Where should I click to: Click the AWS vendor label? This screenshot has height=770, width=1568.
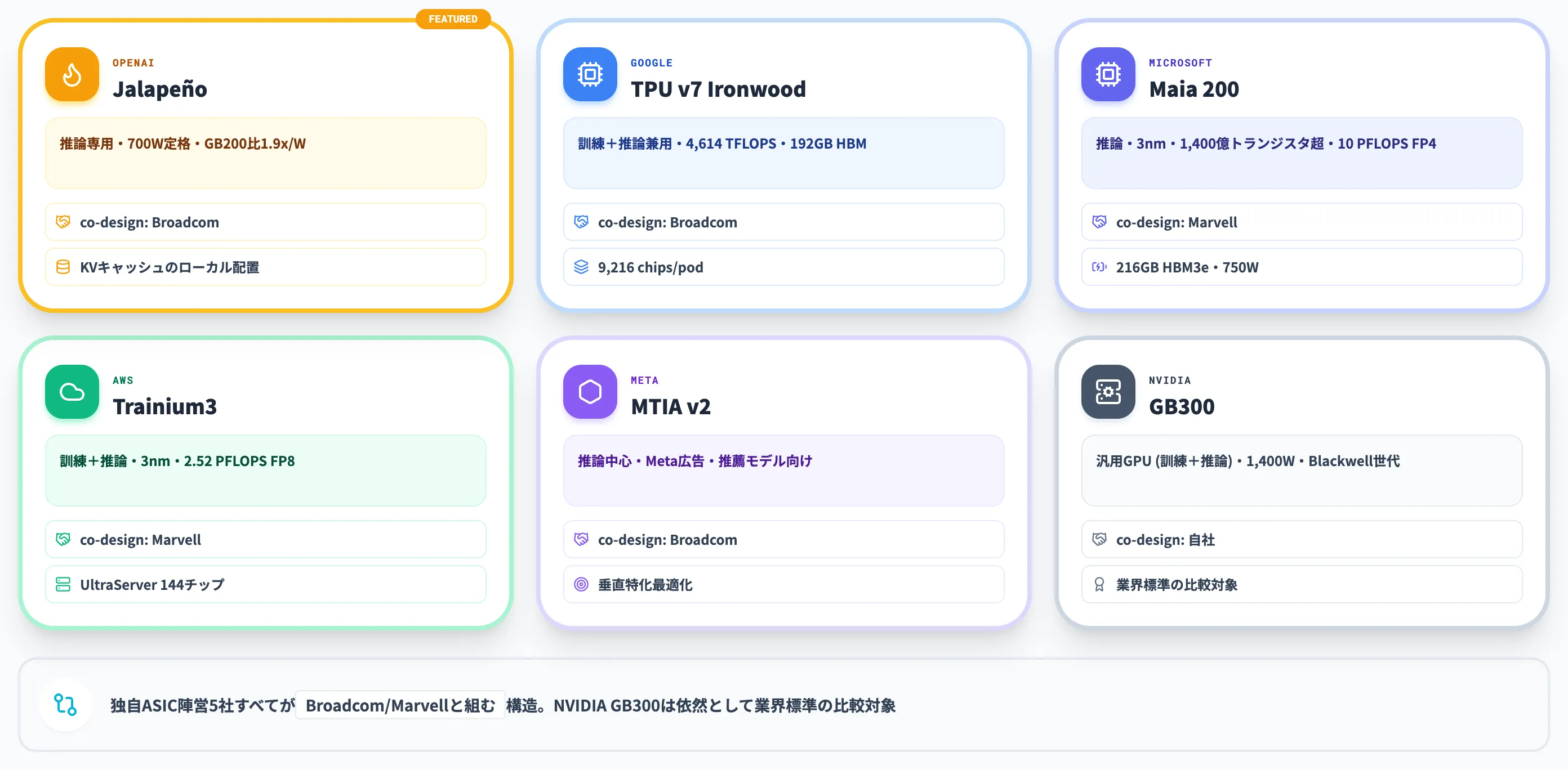click(x=123, y=380)
